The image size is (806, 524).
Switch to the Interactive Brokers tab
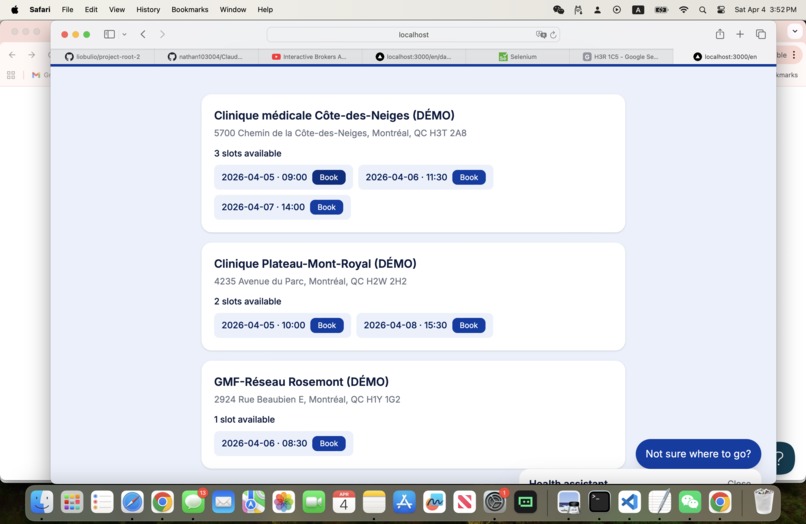pyautogui.click(x=310, y=57)
